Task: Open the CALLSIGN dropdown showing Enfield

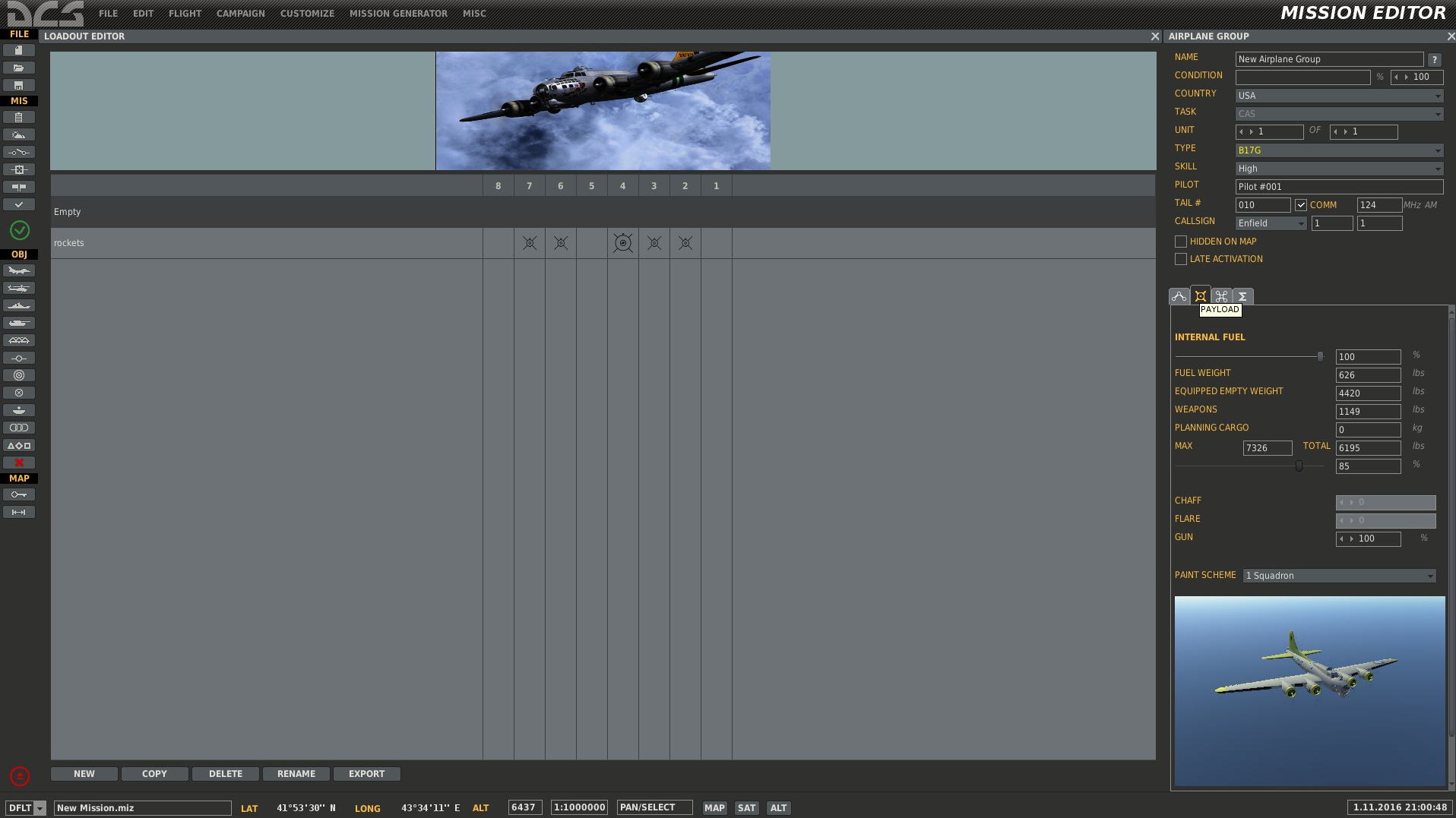Action: pos(1271,223)
